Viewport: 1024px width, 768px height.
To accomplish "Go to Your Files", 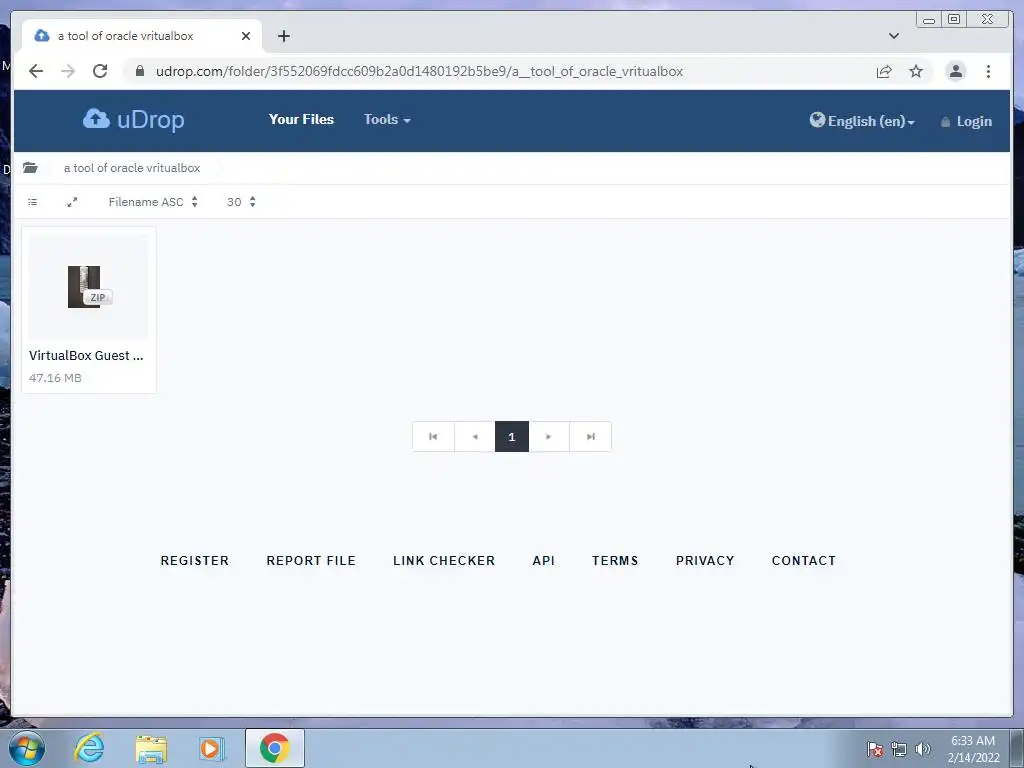I will 301,120.
